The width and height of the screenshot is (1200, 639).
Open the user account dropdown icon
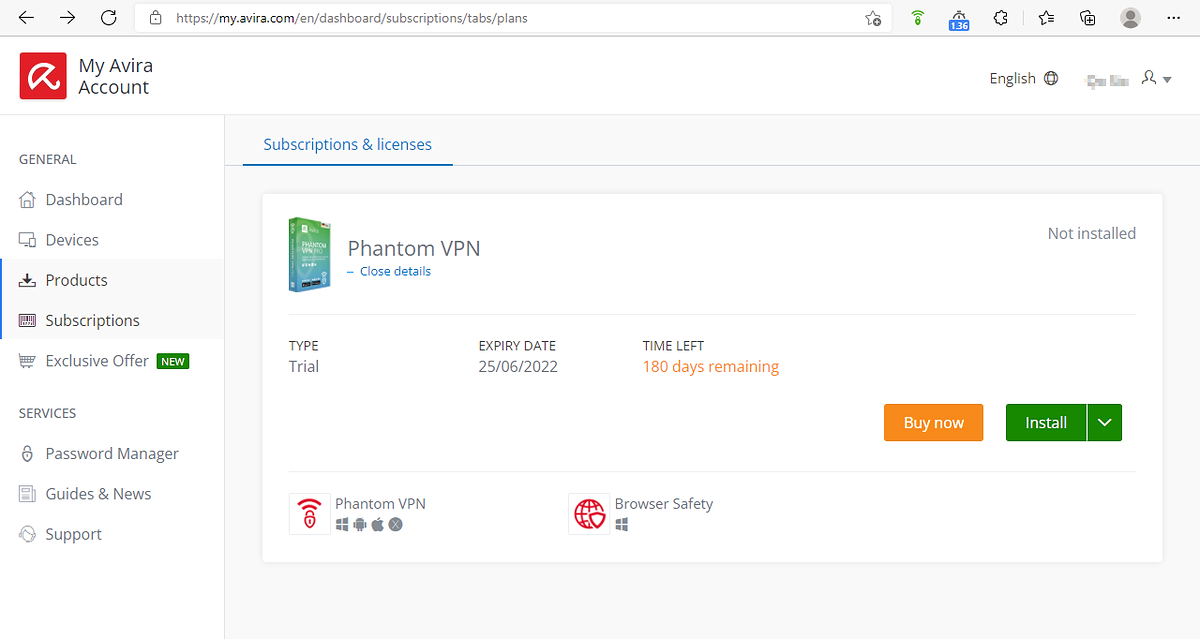click(1157, 78)
